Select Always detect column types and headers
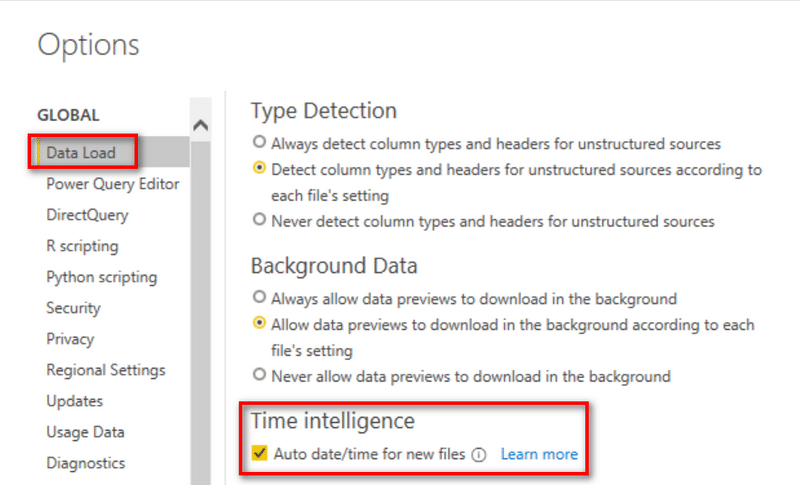Screen dimensions: 800x485 [x=259, y=142]
